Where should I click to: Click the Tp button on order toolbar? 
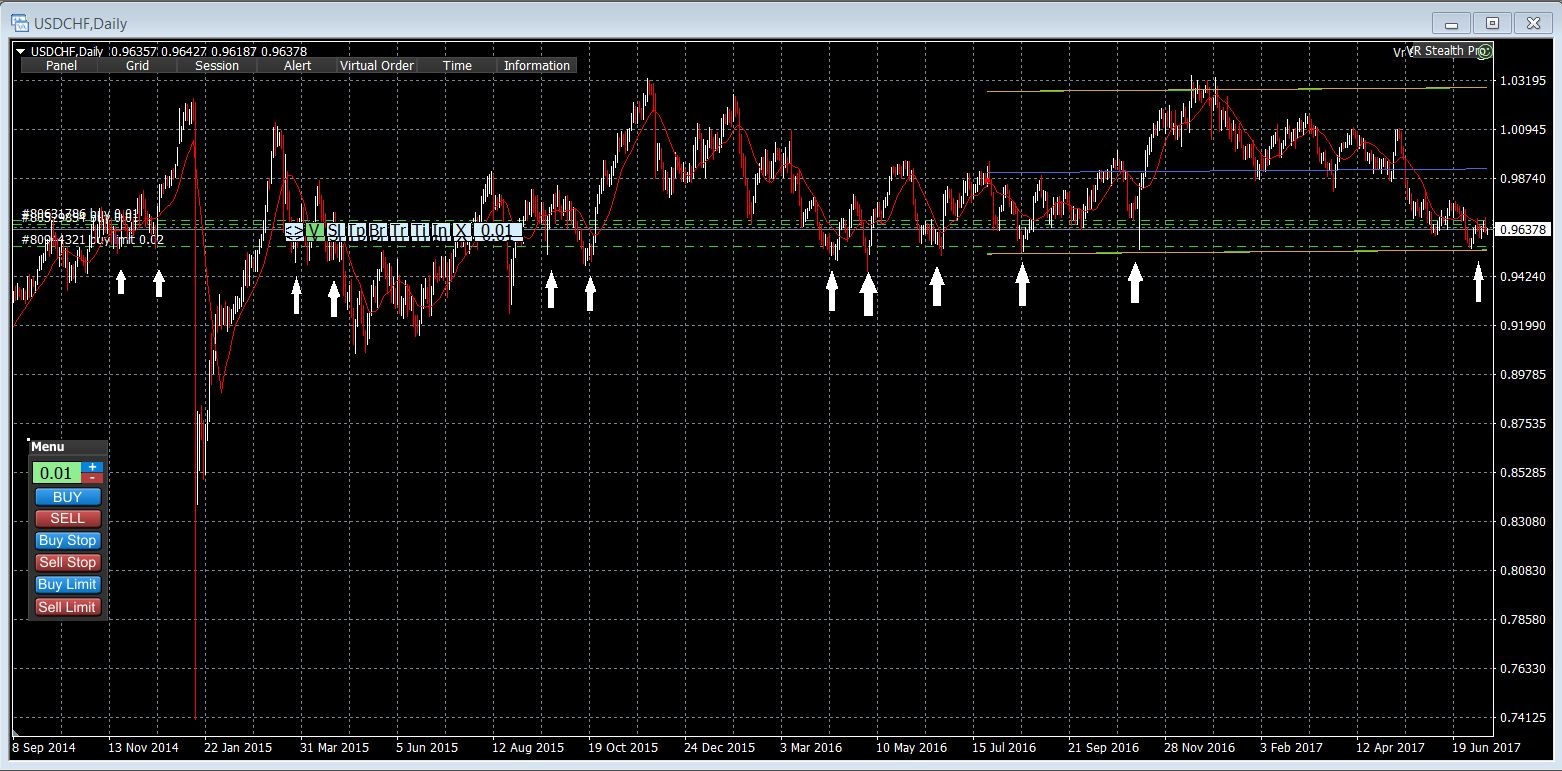[356, 231]
